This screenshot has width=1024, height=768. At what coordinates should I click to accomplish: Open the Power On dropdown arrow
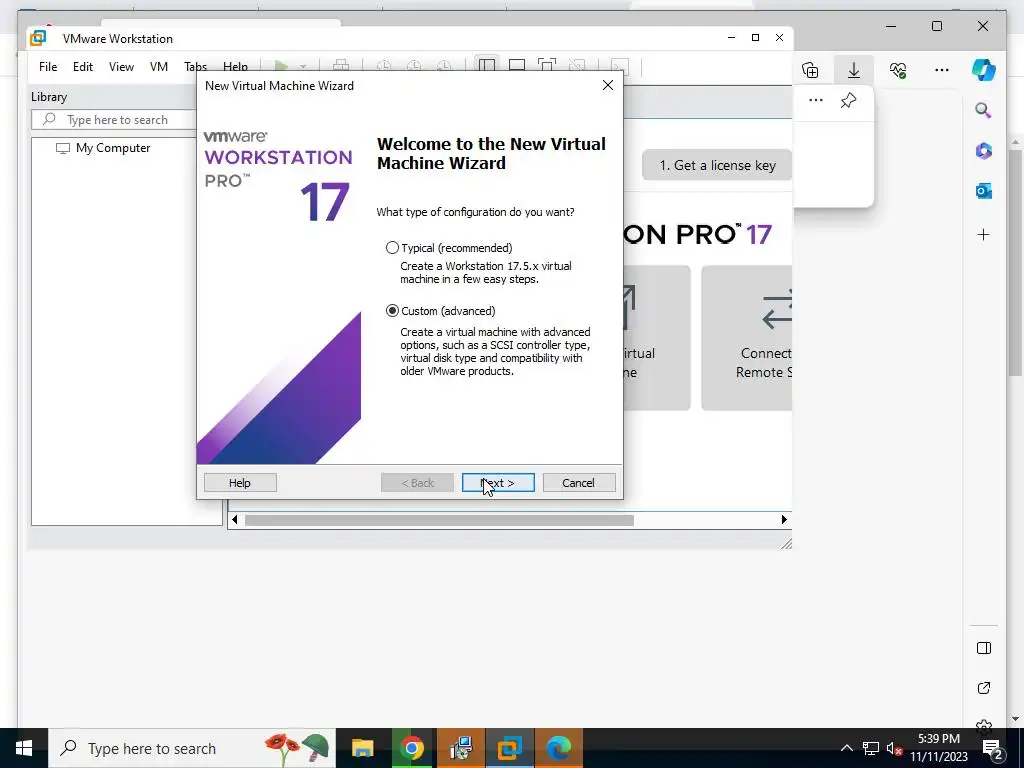(302, 67)
